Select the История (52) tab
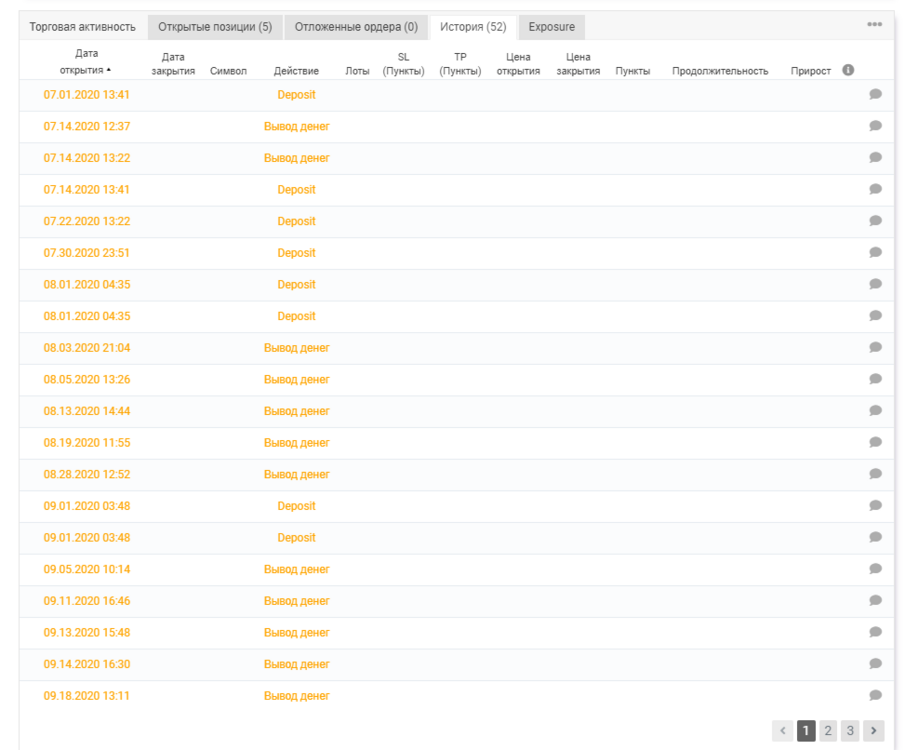The image size is (905, 750). tap(473, 27)
